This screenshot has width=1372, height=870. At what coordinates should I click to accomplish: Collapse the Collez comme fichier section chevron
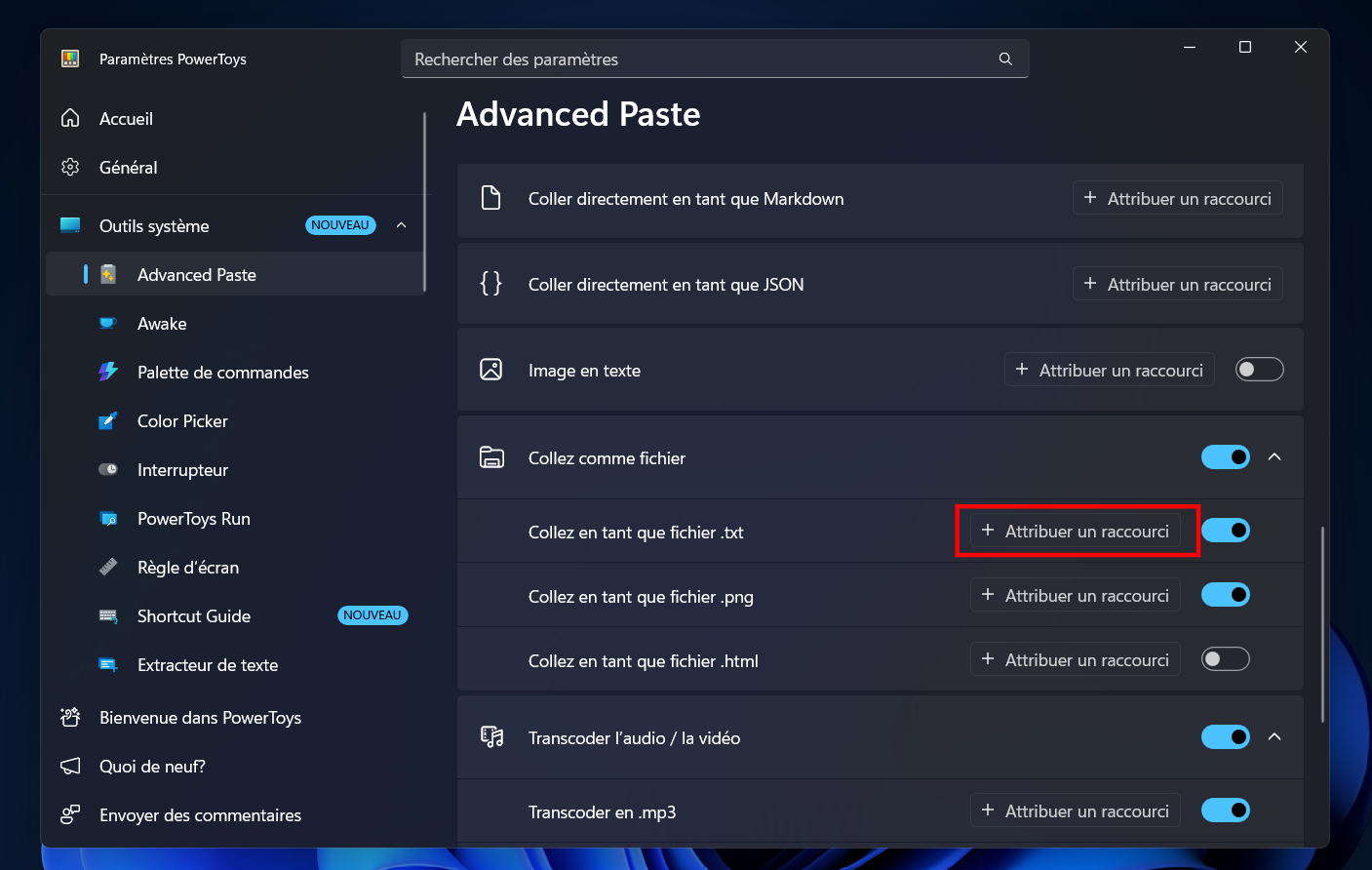1274,456
